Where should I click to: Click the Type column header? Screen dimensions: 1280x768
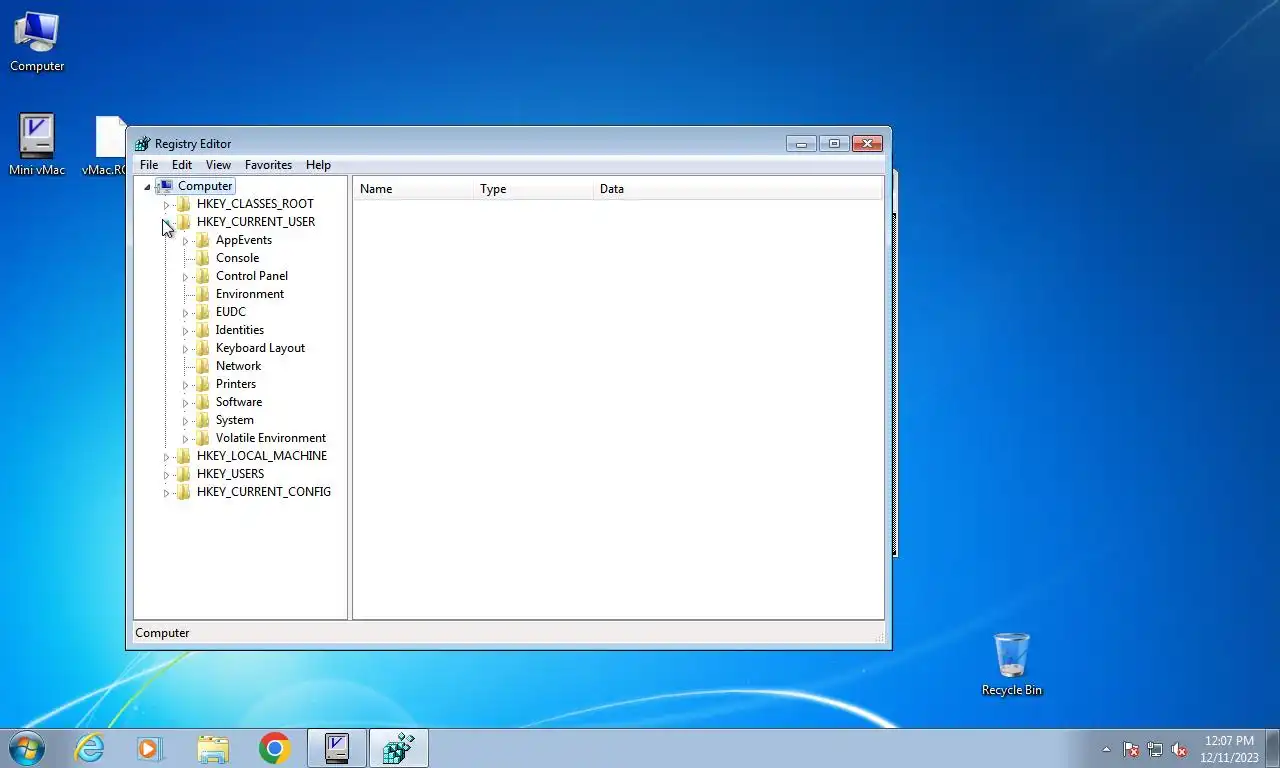point(533,189)
